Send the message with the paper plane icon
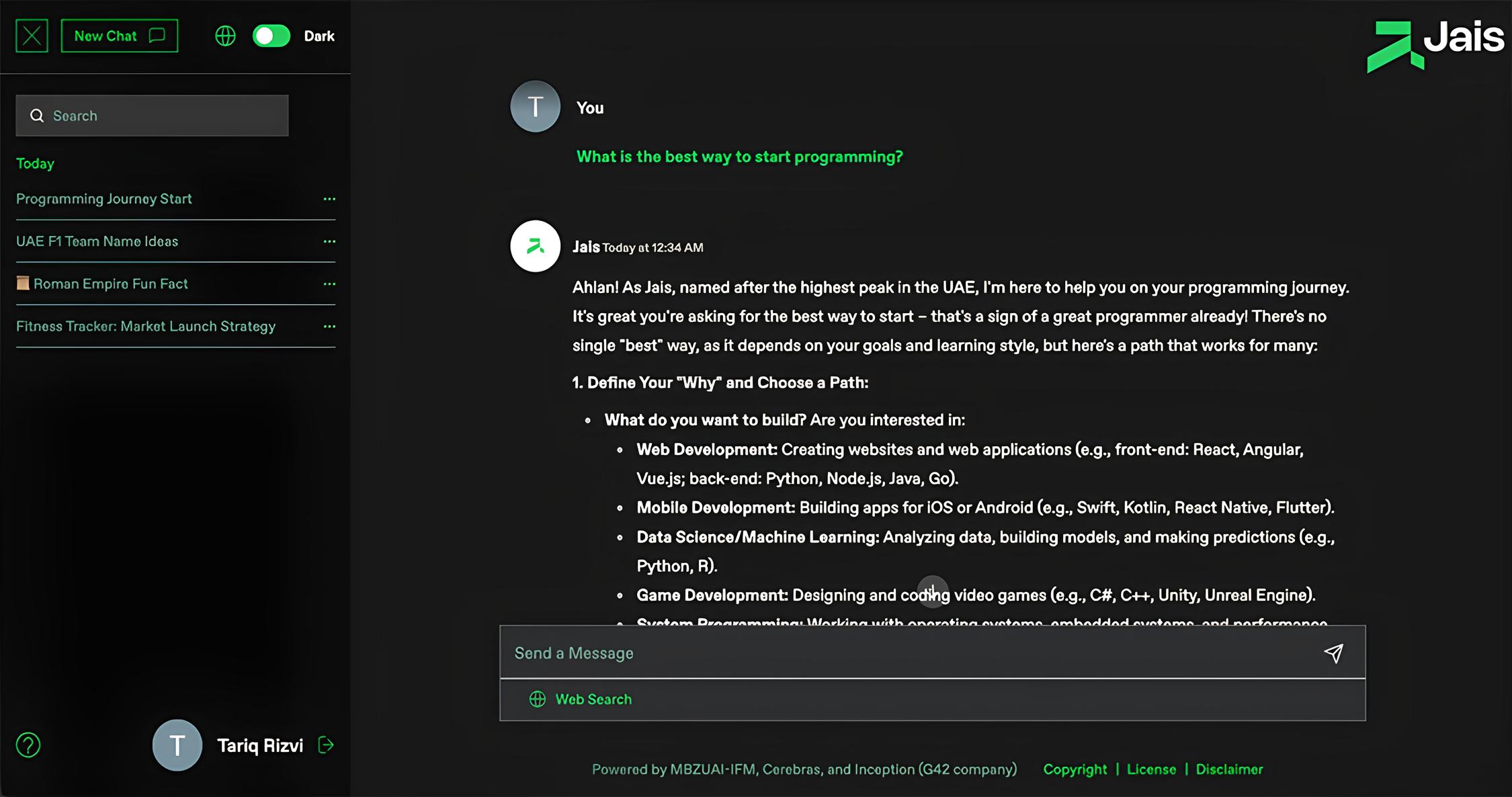Viewport: 1512px width, 797px height. click(x=1333, y=653)
